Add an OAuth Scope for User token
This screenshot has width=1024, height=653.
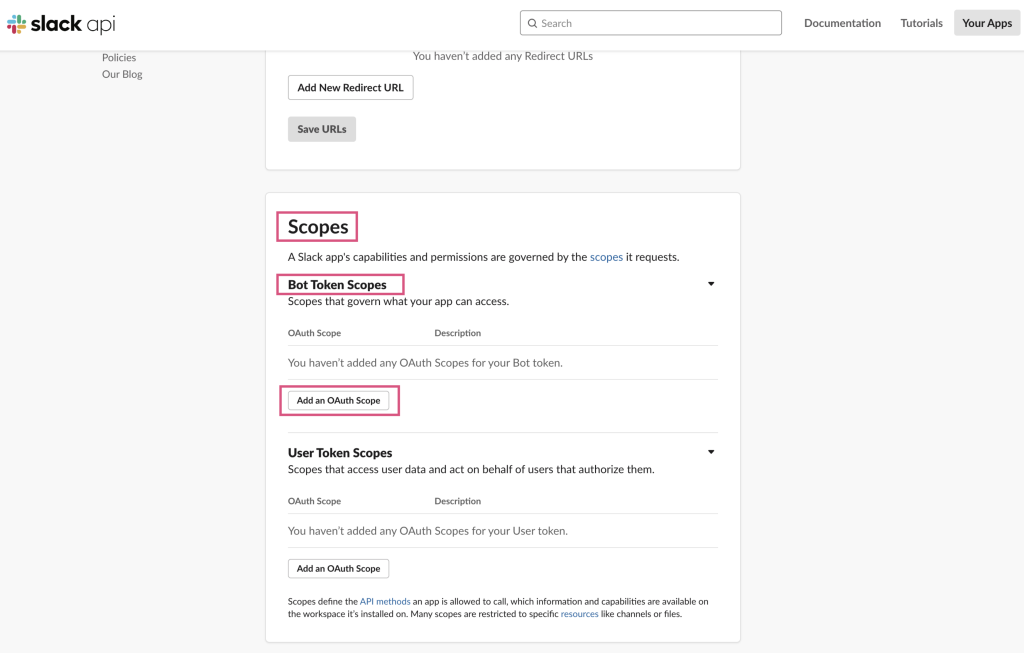[x=338, y=568]
